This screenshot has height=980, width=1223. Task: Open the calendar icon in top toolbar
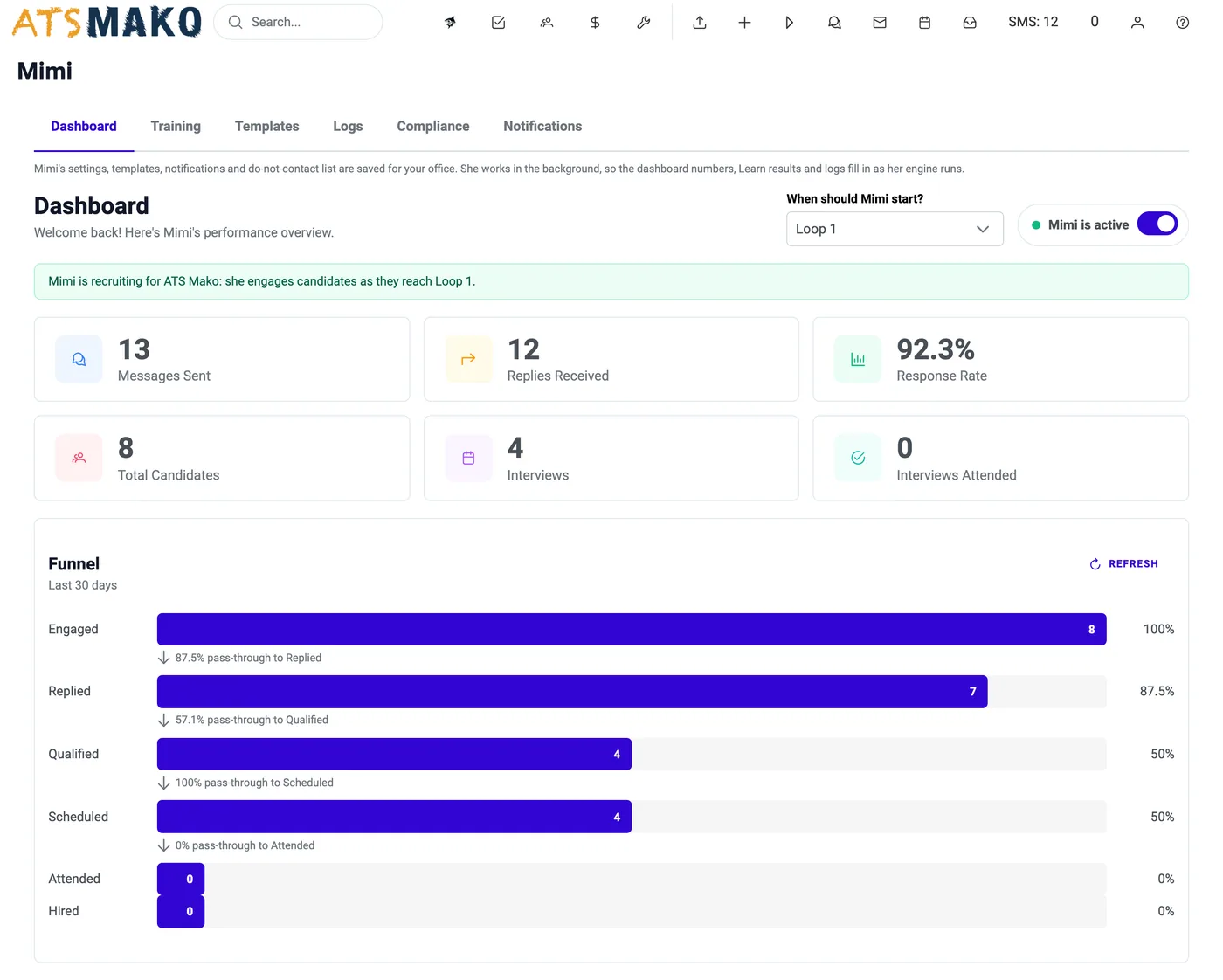pos(925,23)
